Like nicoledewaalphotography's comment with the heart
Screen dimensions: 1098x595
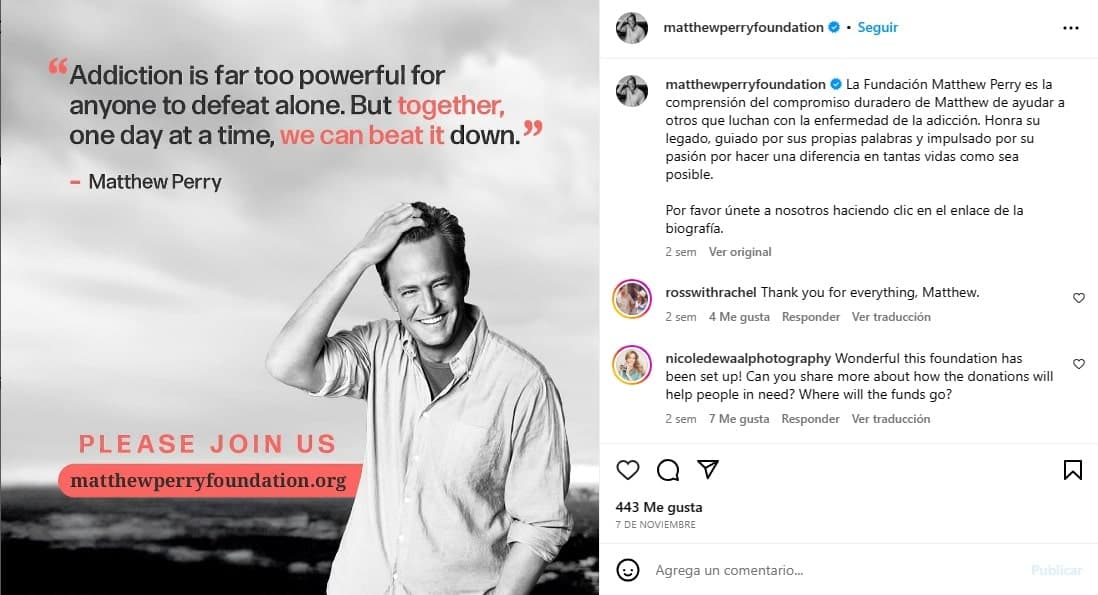pos(1079,365)
